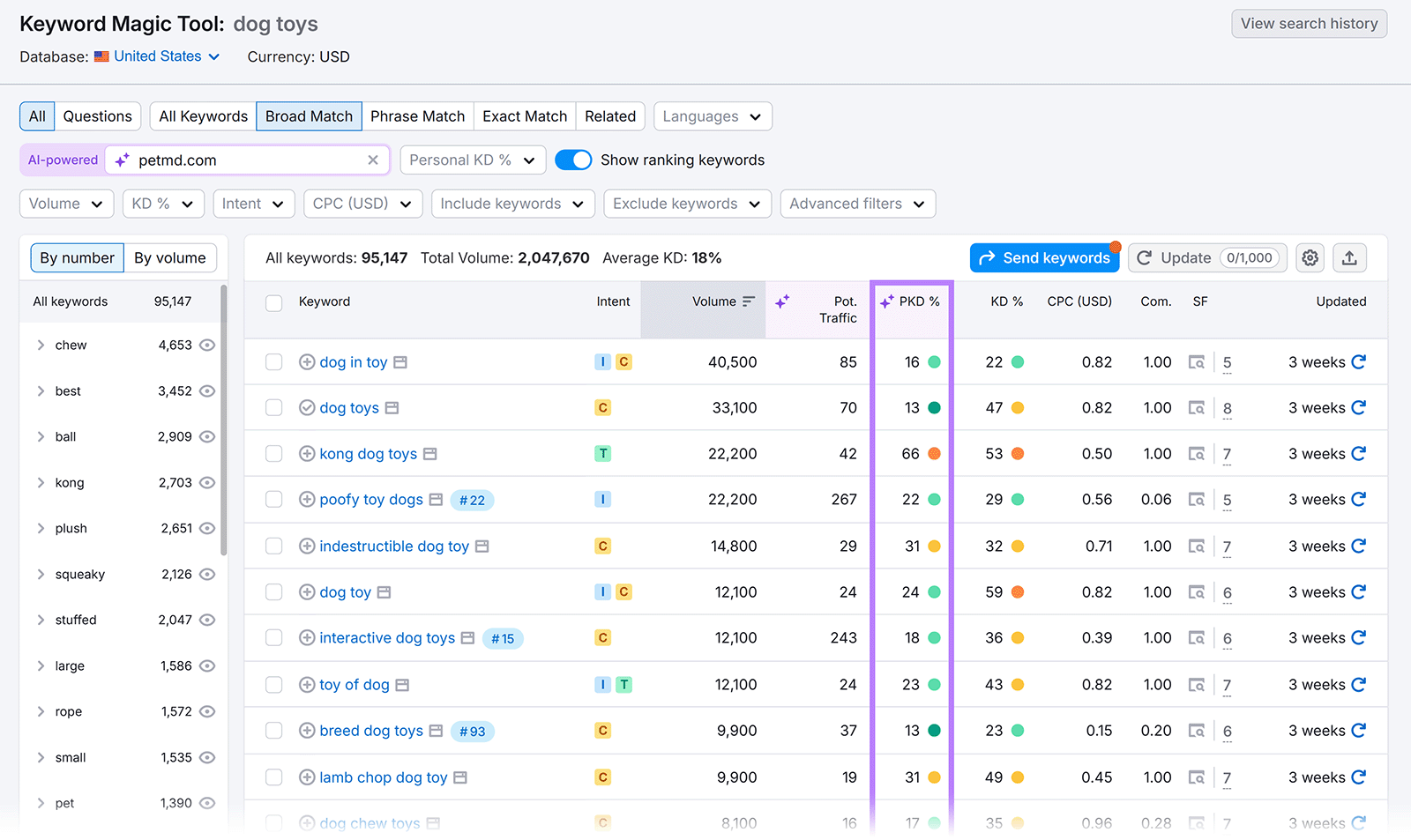Click the Personal KD % input field
Screen dimensions: 1411x840
[473, 160]
